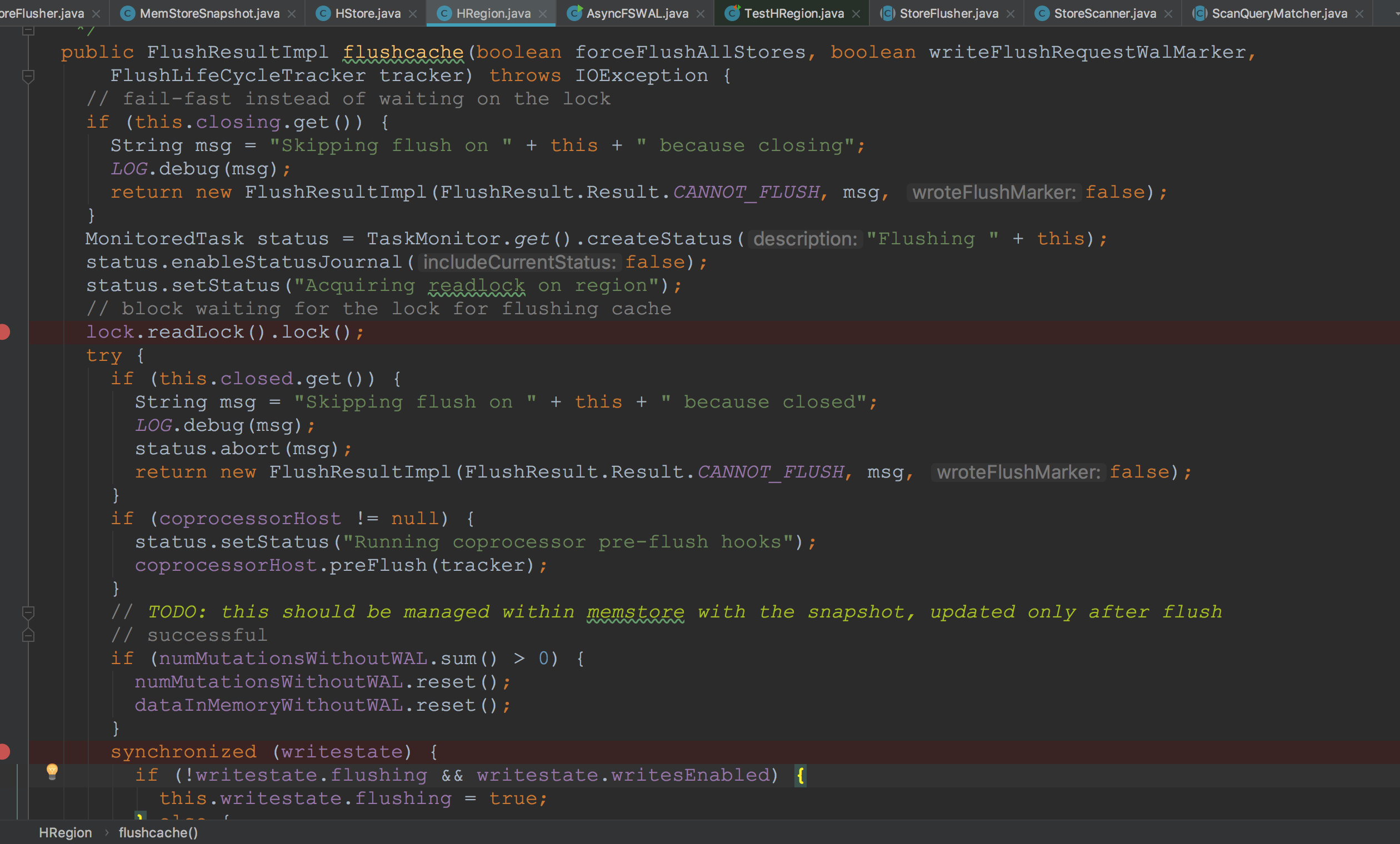Close the StoreFlusher.java tab
This screenshot has width=1400, height=844.
click(x=1010, y=14)
